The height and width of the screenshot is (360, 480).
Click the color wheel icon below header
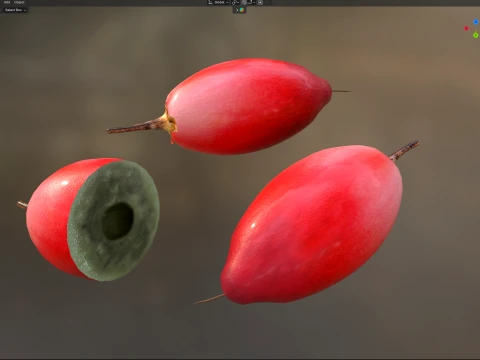(242, 10)
